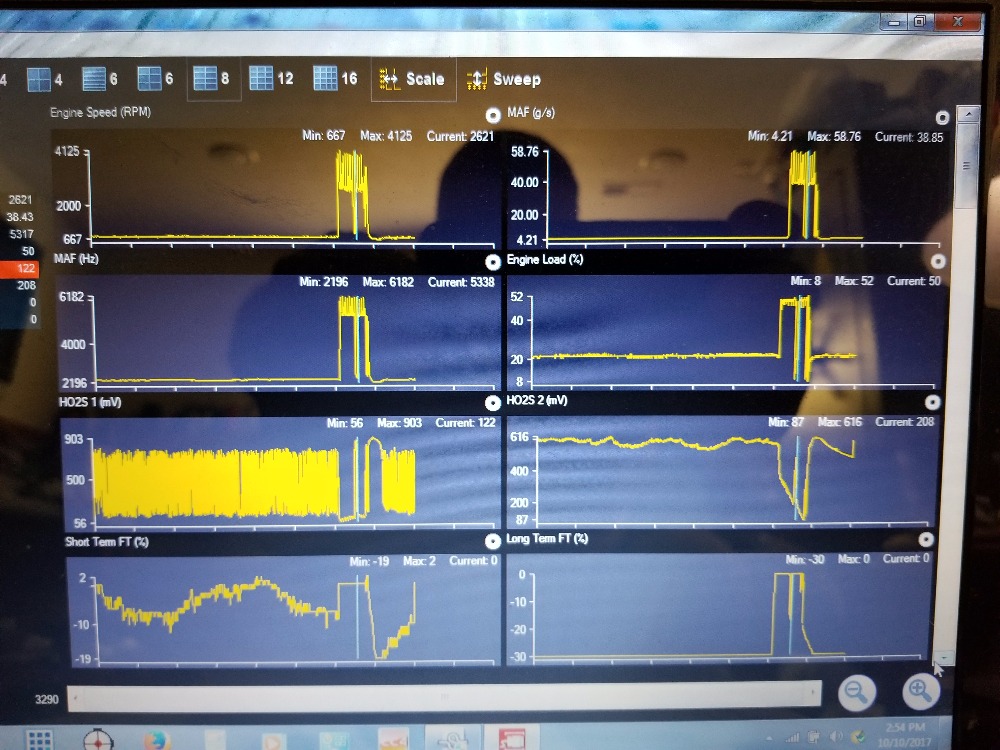Toggle the Engine Speed (RPM) graph circle button

[x=493, y=115]
